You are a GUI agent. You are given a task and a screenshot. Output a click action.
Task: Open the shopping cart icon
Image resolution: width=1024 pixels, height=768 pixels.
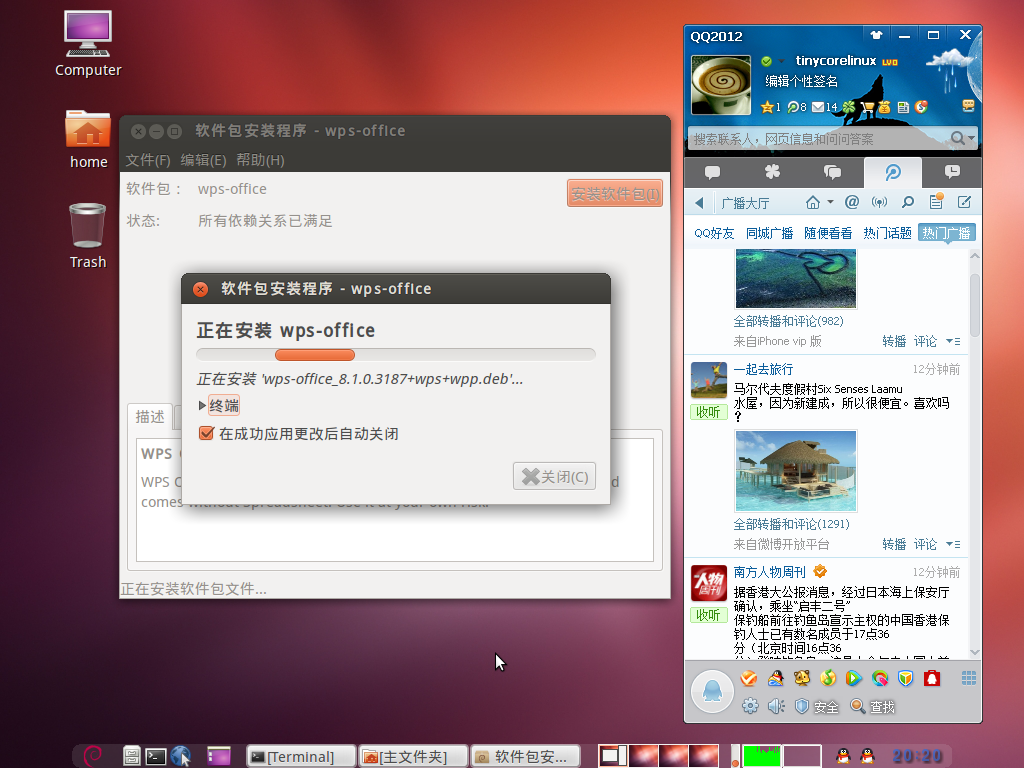[867, 107]
